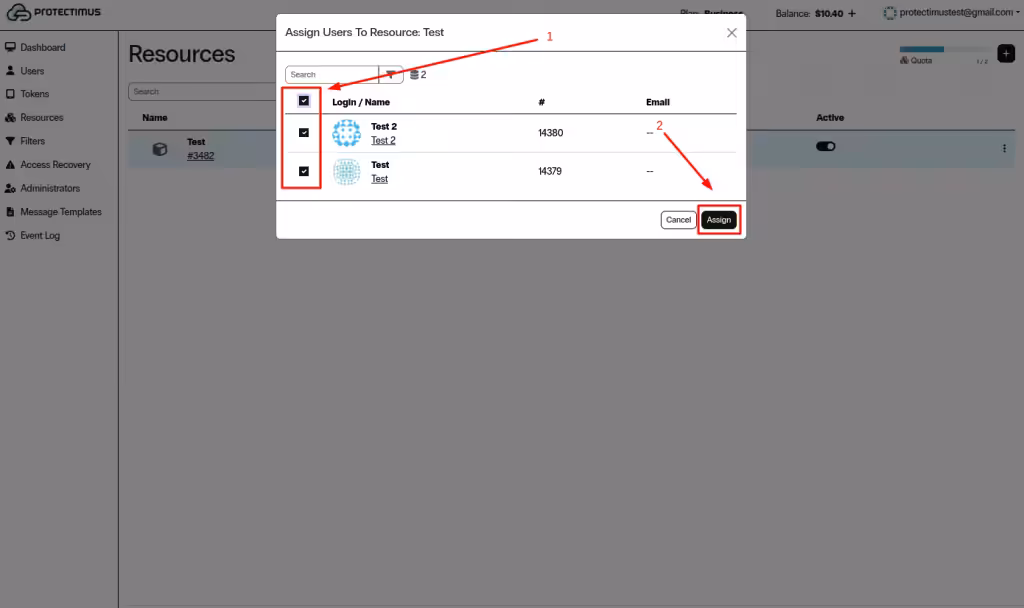The image size is (1024, 608).
Task: Click the Test 2 user avatar
Action: click(346, 133)
